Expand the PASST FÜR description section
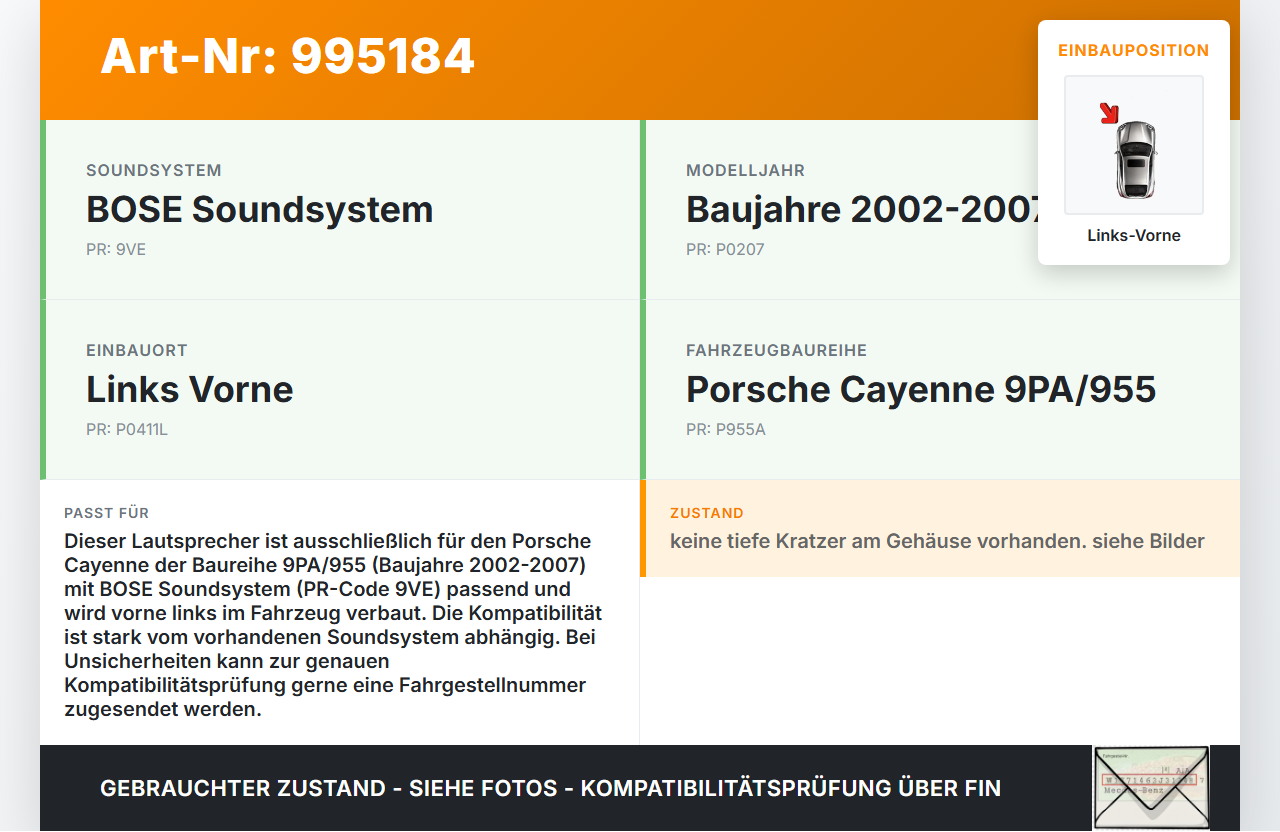This screenshot has width=1280, height=832. (340, 610)
